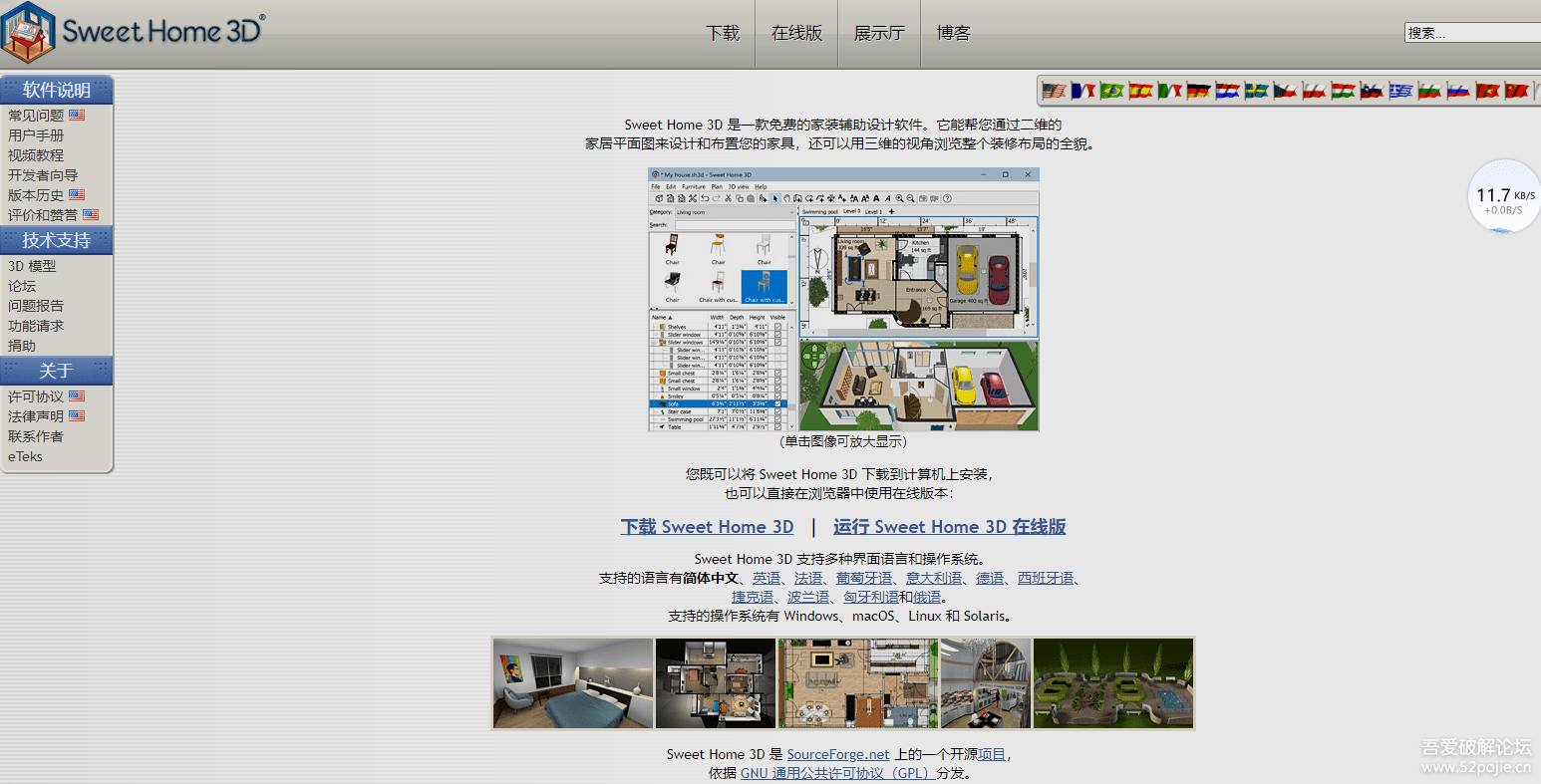Open the garden with pool thumbnail
The height and width of the screenshot is (784, 1541).
click(1113, 683)
